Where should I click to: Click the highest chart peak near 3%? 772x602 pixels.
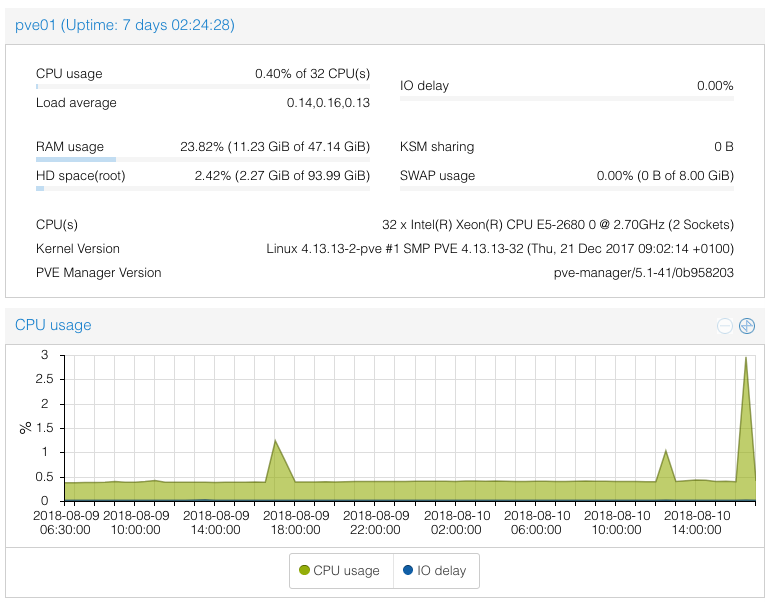(x=746, y=360)
